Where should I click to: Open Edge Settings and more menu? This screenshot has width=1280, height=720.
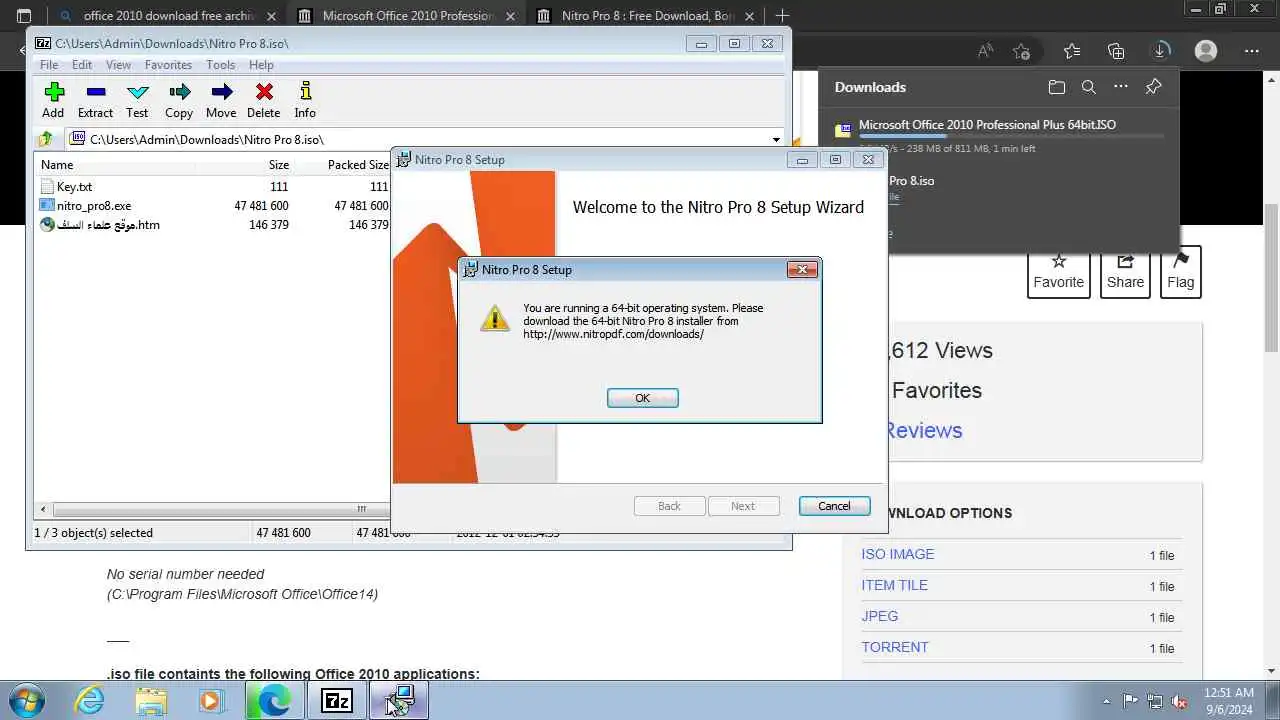coord(1251,51)
